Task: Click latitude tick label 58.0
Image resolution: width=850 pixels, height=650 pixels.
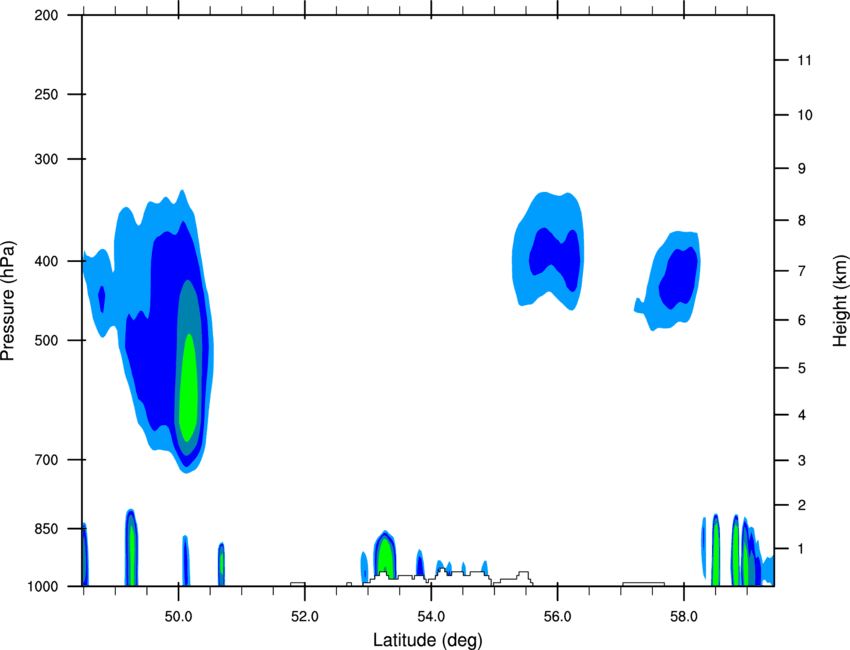Action: (684, 617)
